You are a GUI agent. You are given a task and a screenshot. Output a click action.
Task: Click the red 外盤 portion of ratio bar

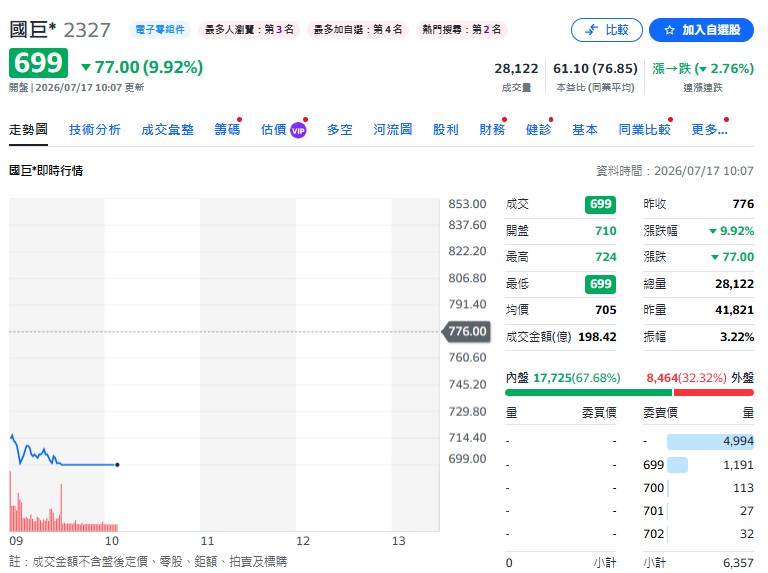[714, 392]
